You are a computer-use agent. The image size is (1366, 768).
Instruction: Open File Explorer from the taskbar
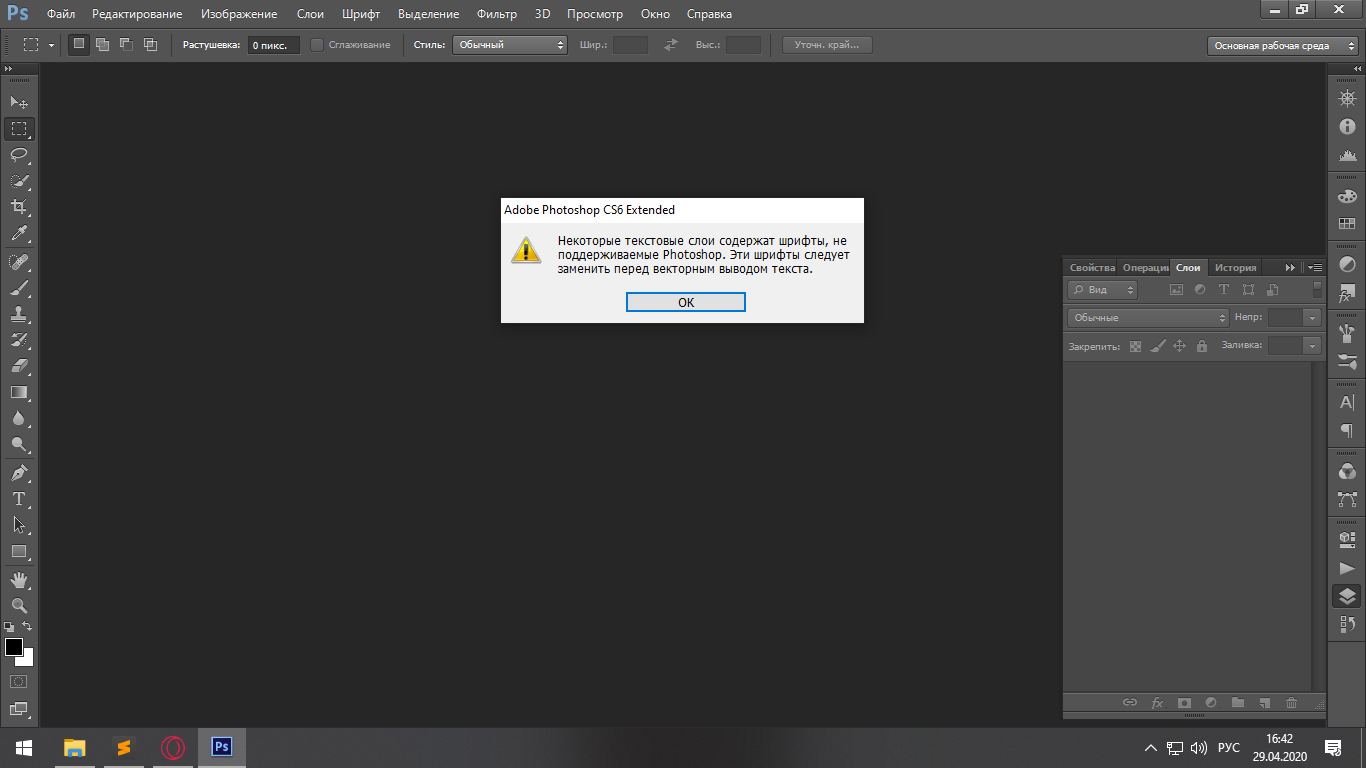pyautogui.click(x=75, y=747)
